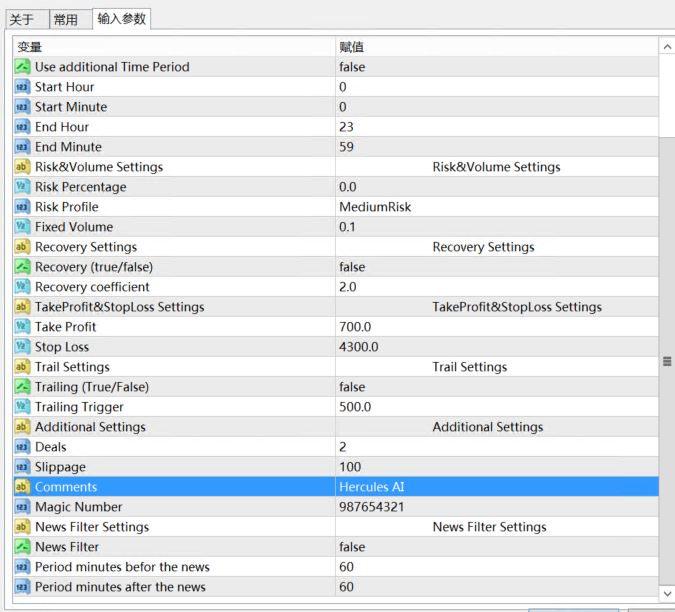
Task: Click the integer icon beside Slippage
Action: pyautogui.click(x=22, y=467)
